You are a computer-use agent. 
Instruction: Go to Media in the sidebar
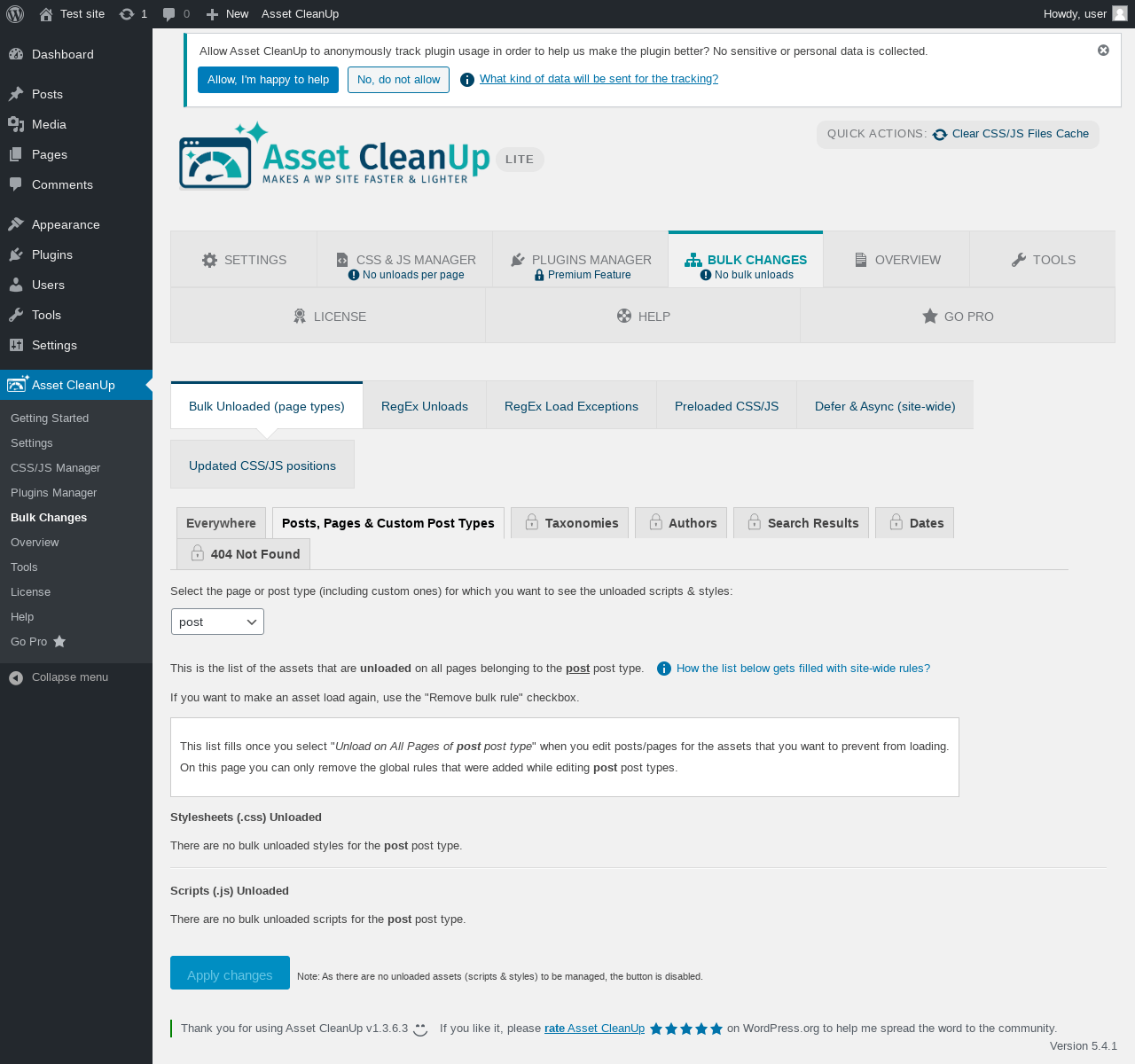pyautogui.click(x=76, y=124)
